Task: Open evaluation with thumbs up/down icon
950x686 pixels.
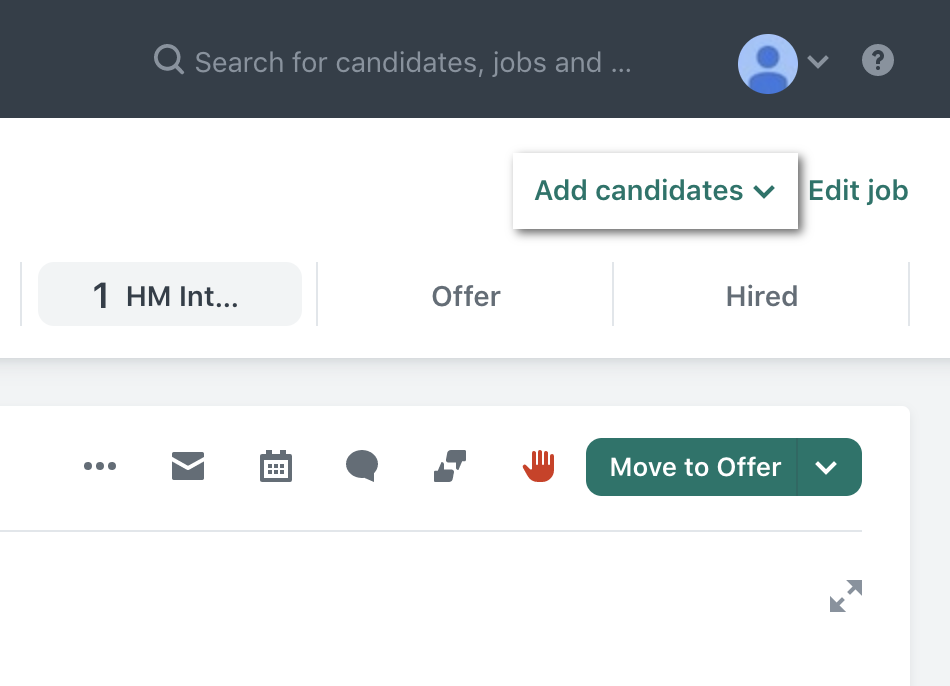Action: click(x=450, y=466)
